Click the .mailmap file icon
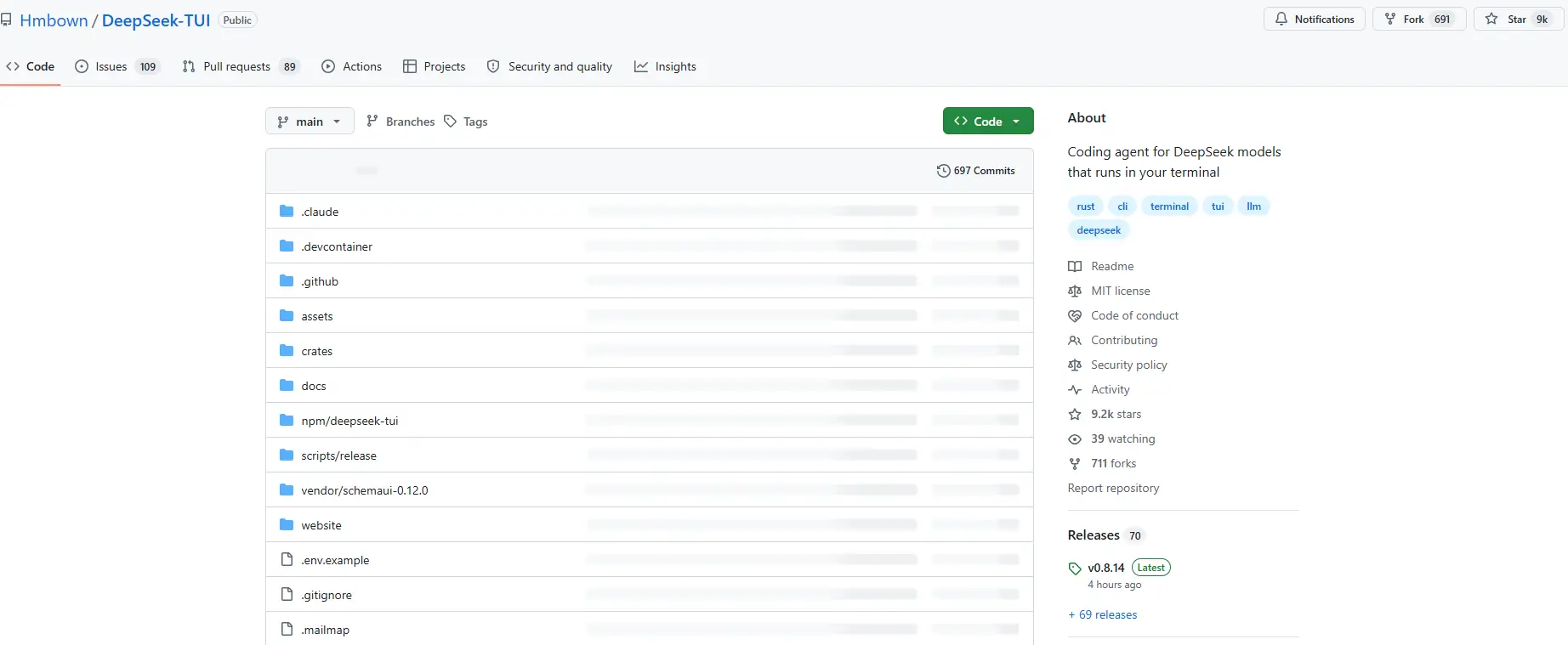This screenshot has width=1568, height=645. point(287,629)
